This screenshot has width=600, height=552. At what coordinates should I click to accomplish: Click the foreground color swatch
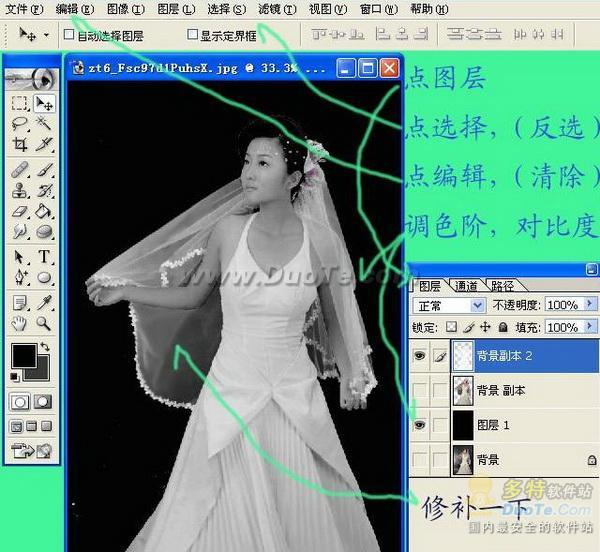click(24, 355)
